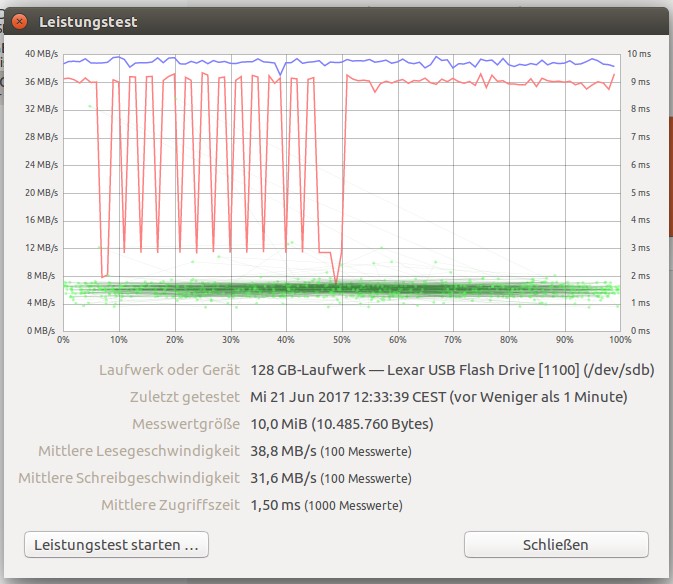
Task: Click the '80%' x-axis label
Action: 509,340
